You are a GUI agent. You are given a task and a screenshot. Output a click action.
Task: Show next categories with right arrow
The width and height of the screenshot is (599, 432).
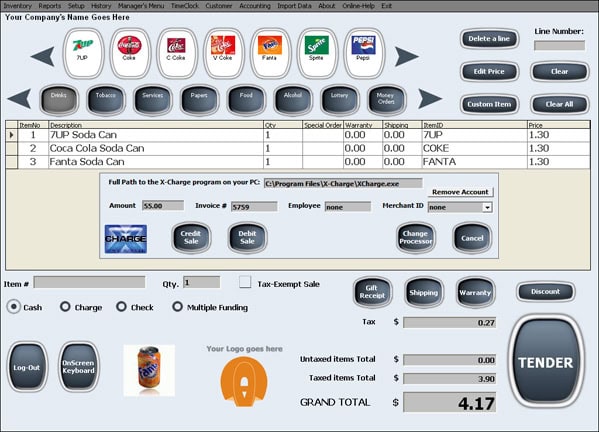pos(430,99)
